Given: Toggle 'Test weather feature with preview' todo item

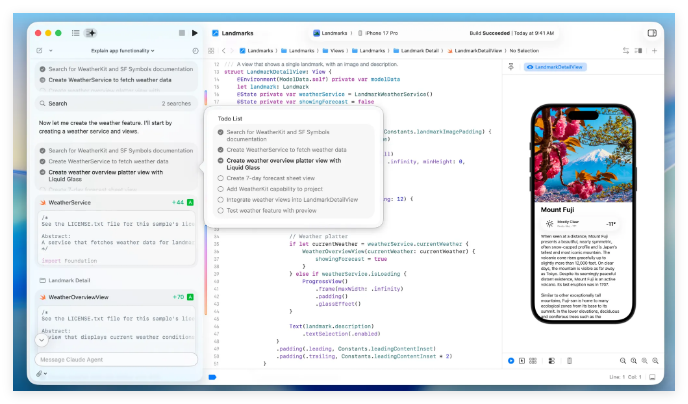Looking at the screenshot, I should [x=221, y=210].
